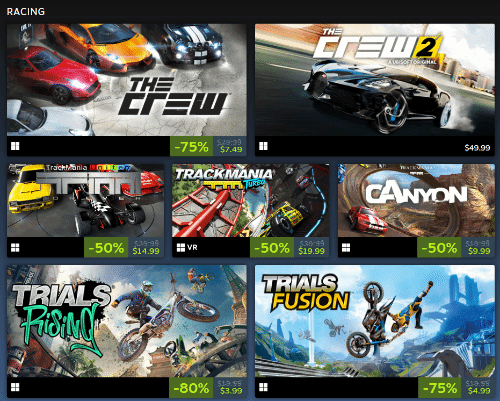Open TrackMania United thumbnail
The height and width of the screenshot is (401, 500).
coord(85,200)
